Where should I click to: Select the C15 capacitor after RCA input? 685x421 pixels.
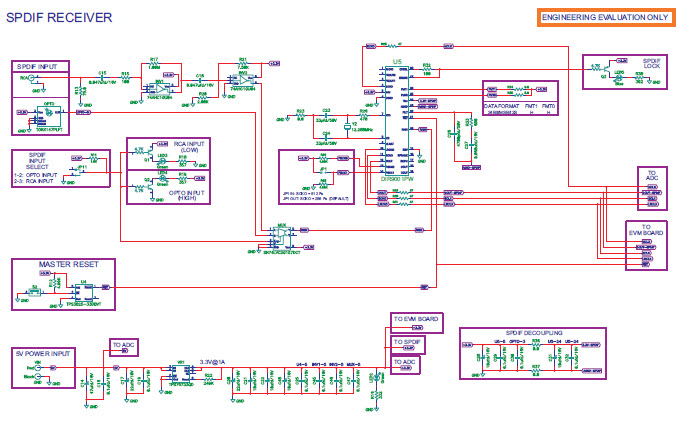[104, 76]
